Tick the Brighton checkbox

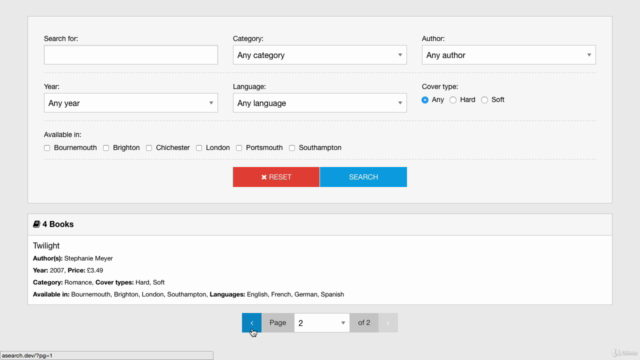pyautogui.click(x=106, y=148)
